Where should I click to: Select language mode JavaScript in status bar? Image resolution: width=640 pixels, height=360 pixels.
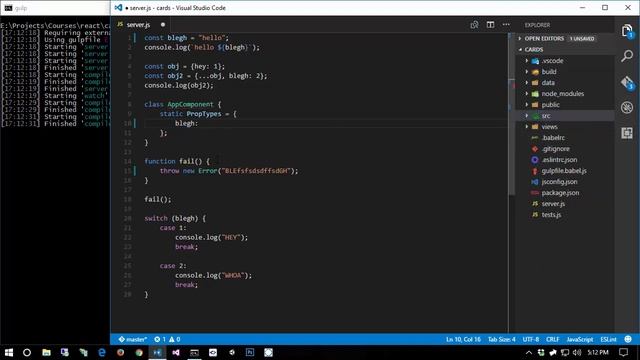tap(580, 339)
